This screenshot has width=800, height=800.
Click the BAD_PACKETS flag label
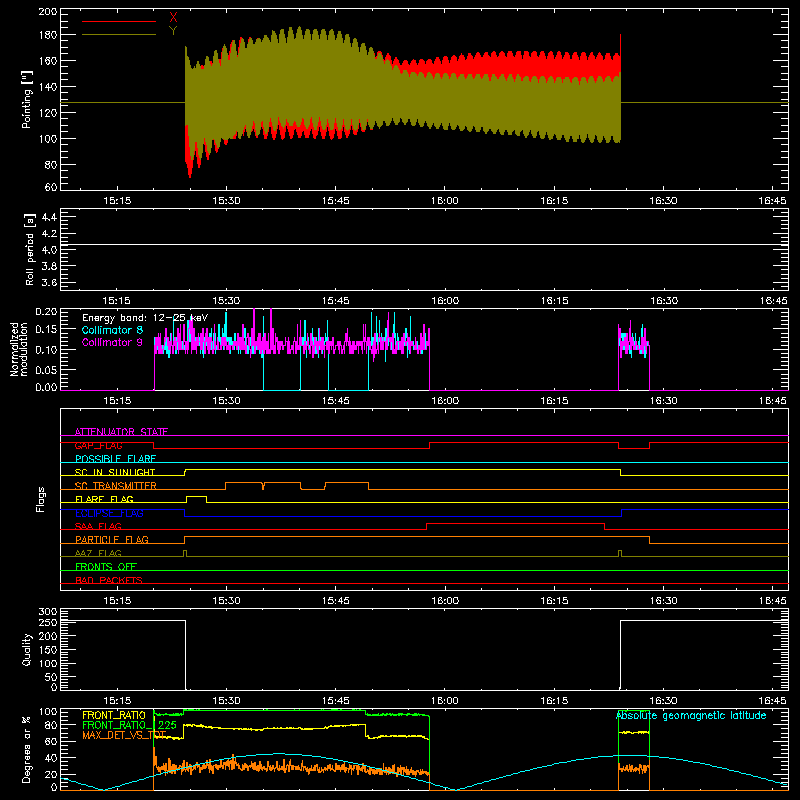tap(109, 580)
